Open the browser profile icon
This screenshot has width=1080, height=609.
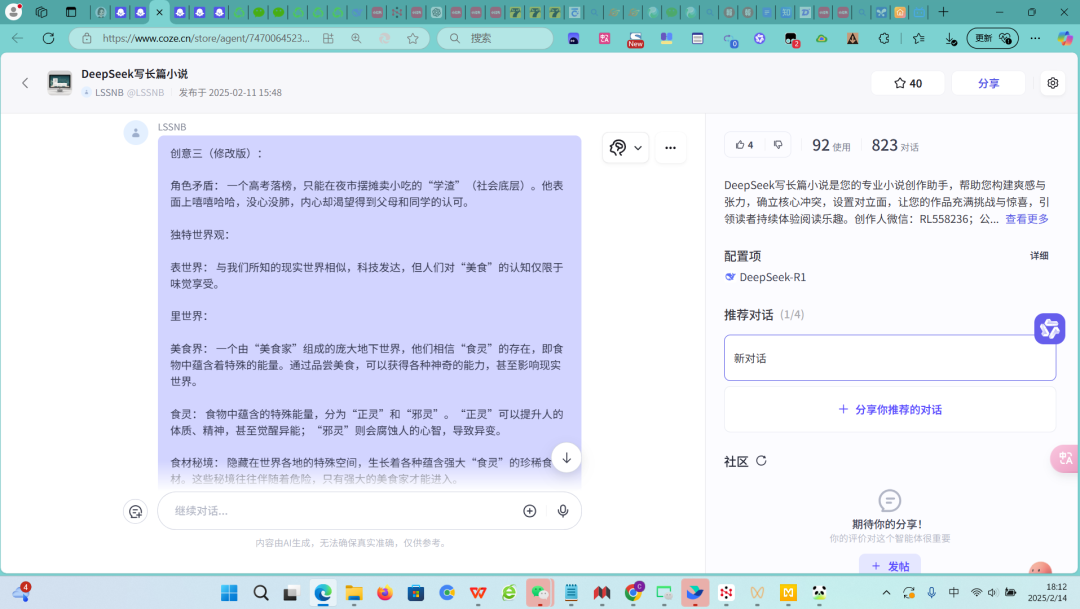(x=13, y=12)
